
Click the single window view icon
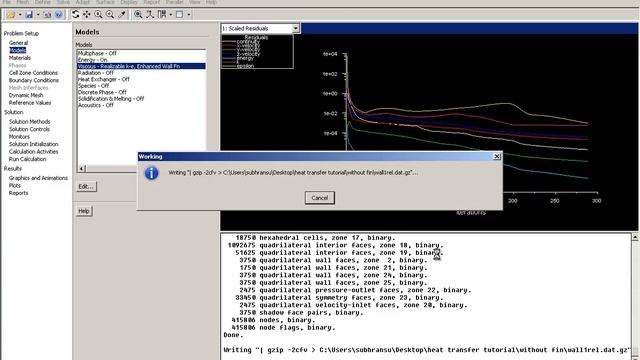pyautogui.click(x=180, y=14)
